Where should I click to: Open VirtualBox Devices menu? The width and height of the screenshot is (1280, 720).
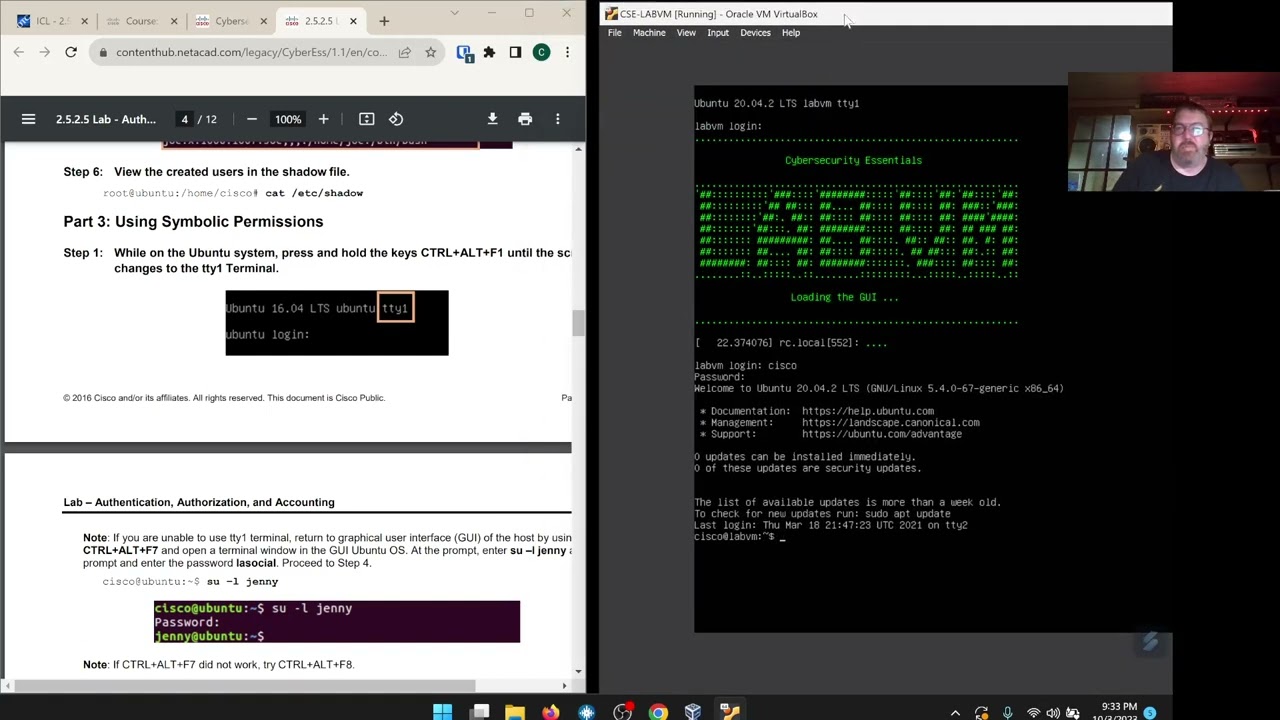coord(755,33)
